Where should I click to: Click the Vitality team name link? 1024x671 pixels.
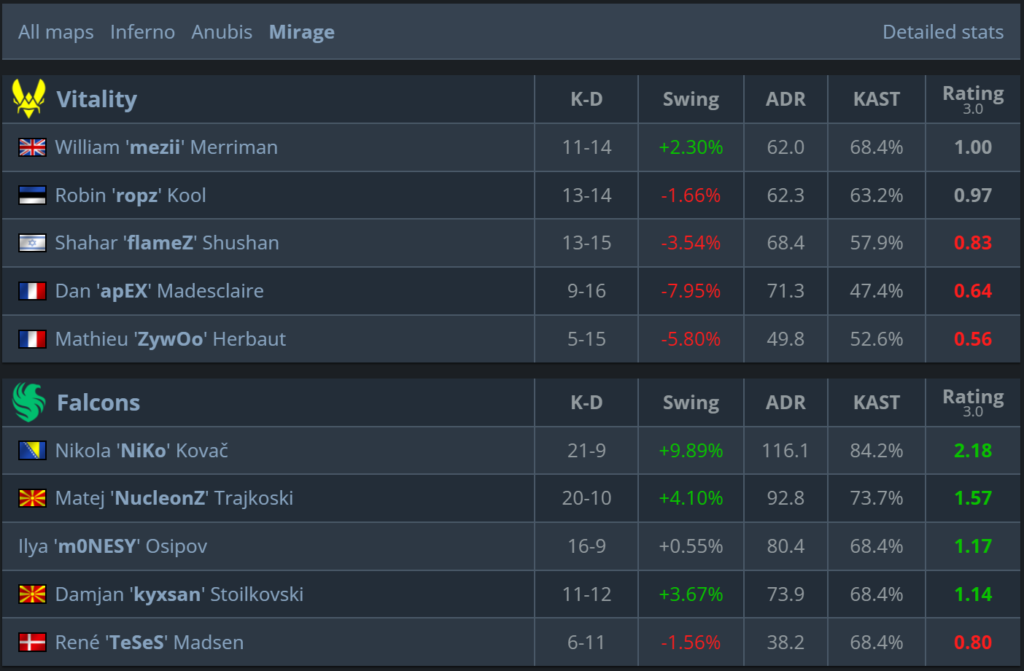tap(96, 99)
